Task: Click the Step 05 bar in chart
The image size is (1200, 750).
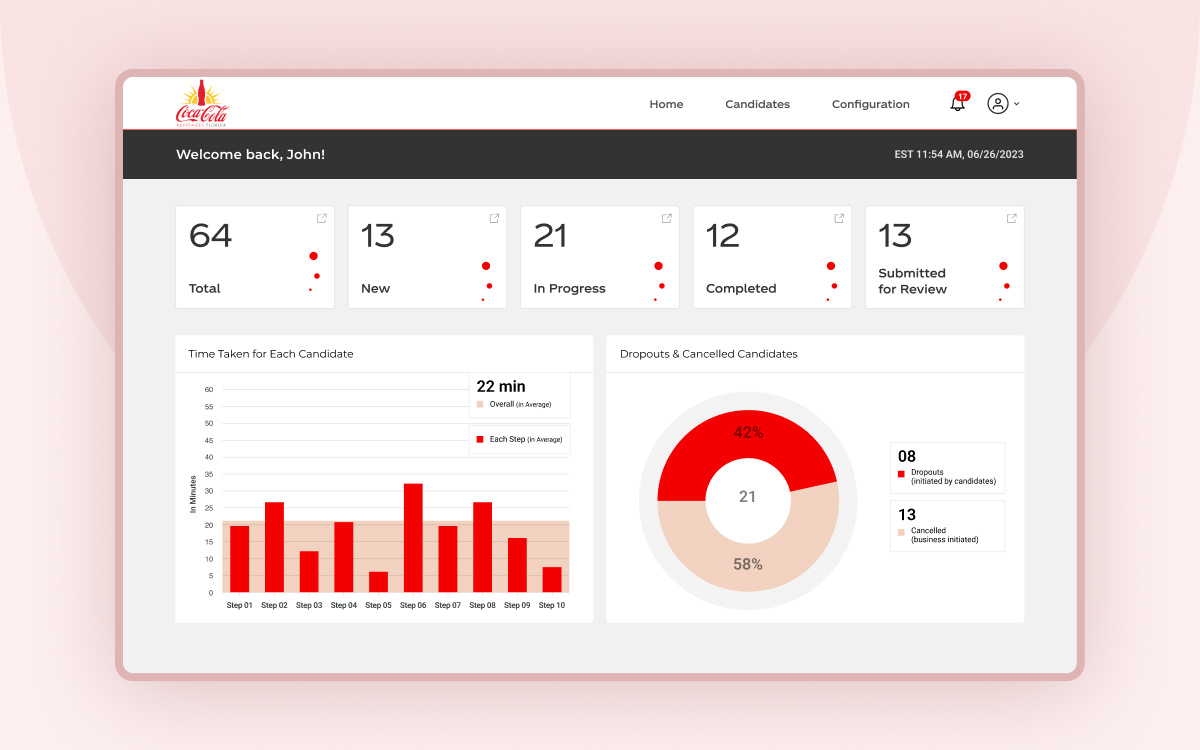Action: 378,582
